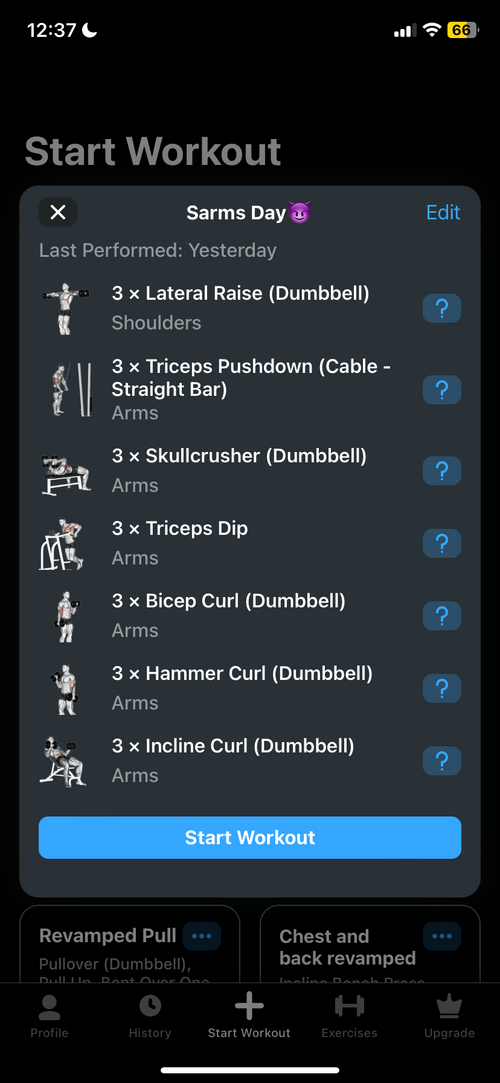Tap the Lateral Raise exercise thumbnail

point(64,308)
